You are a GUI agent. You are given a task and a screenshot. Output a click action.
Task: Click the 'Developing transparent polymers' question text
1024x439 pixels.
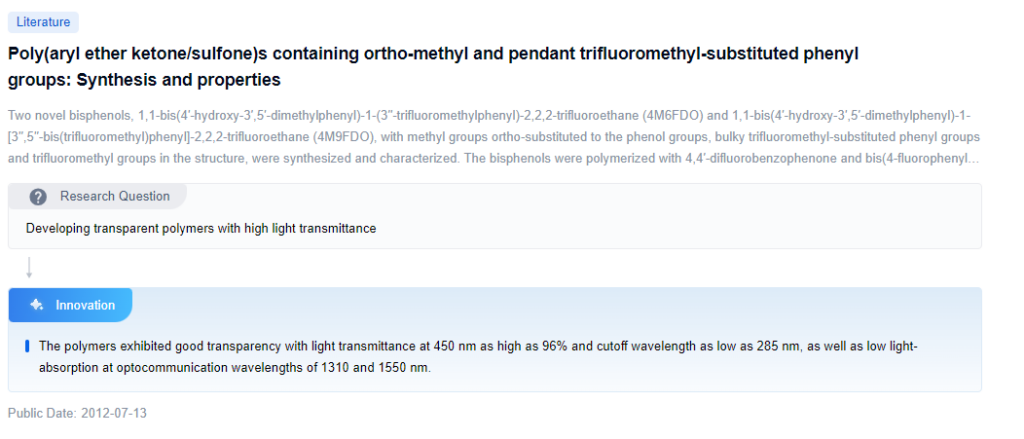(x=200, y=228)
